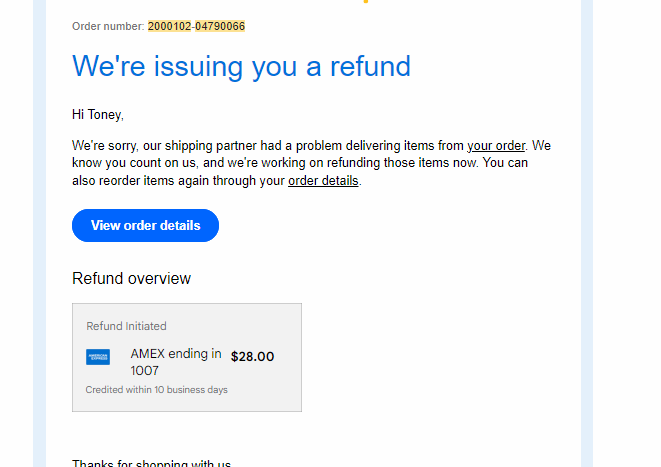Click the "AMEX ending in 1007" text
661x467 pixels.
pos(176,362)
